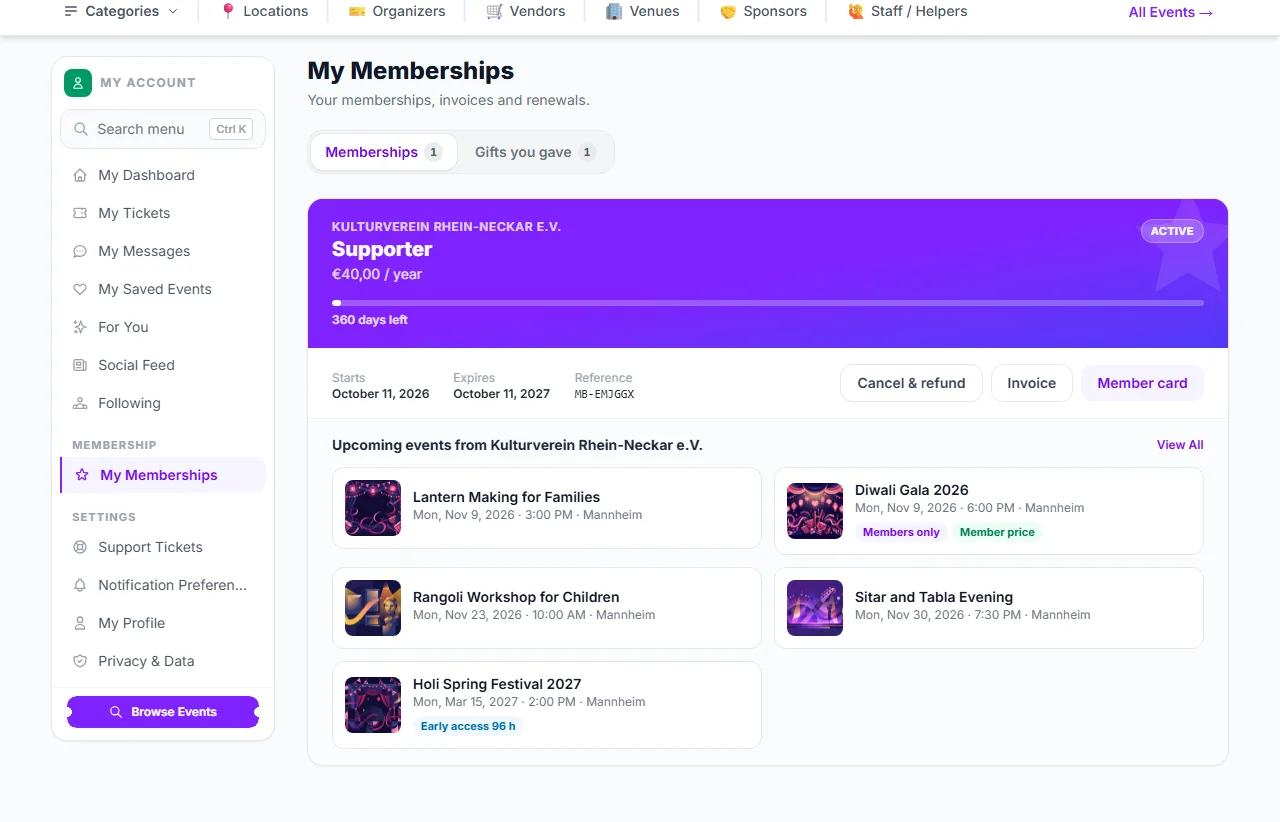Expand the Categories dropdown
Screen dimensions: 1280x822
(x=121, y=11)
